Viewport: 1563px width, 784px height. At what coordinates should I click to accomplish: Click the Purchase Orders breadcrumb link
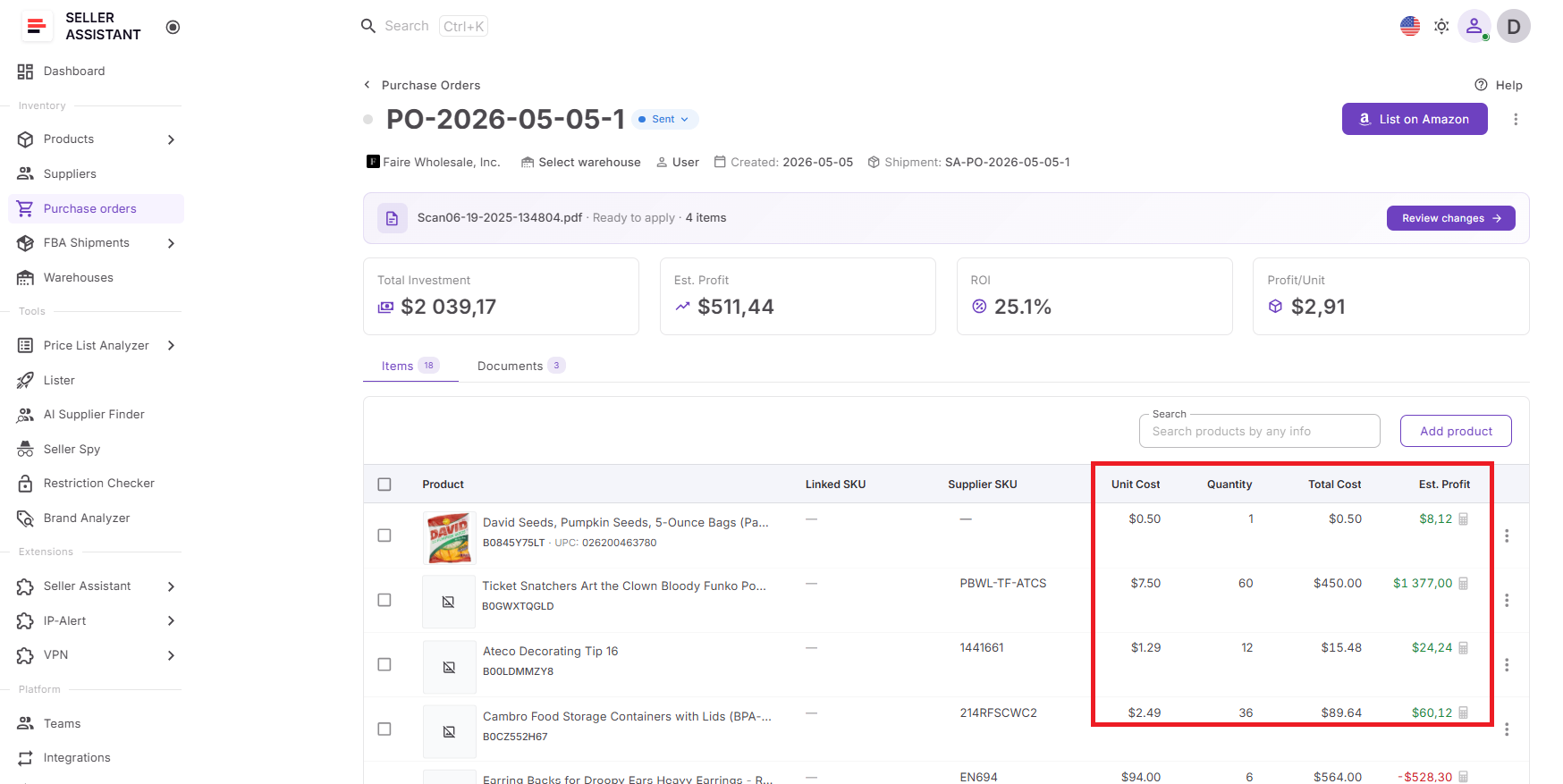tap(431, 85)
